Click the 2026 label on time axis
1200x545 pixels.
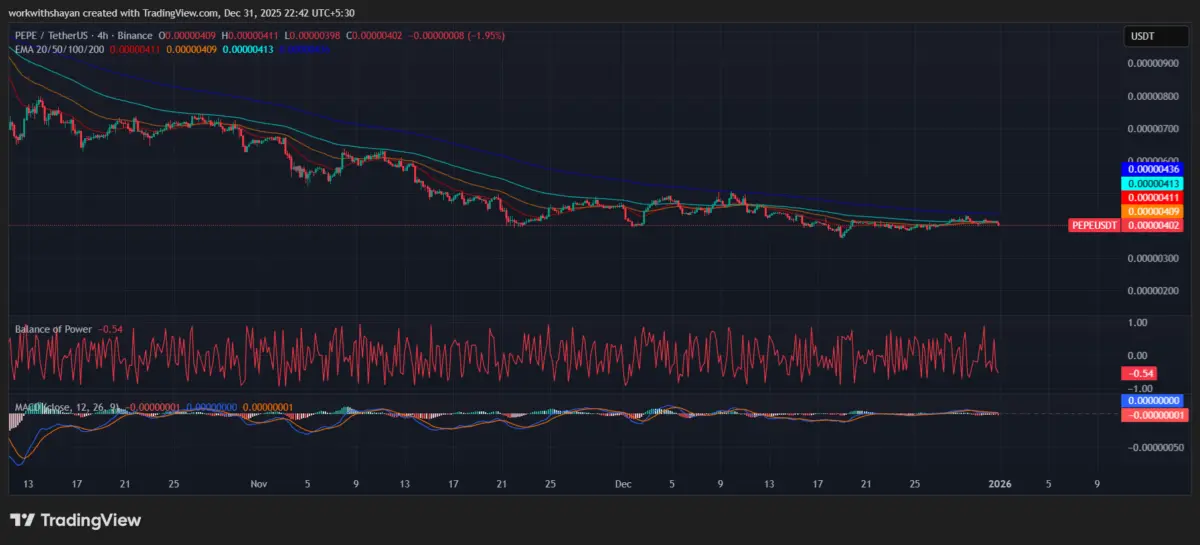(1000, 484)
